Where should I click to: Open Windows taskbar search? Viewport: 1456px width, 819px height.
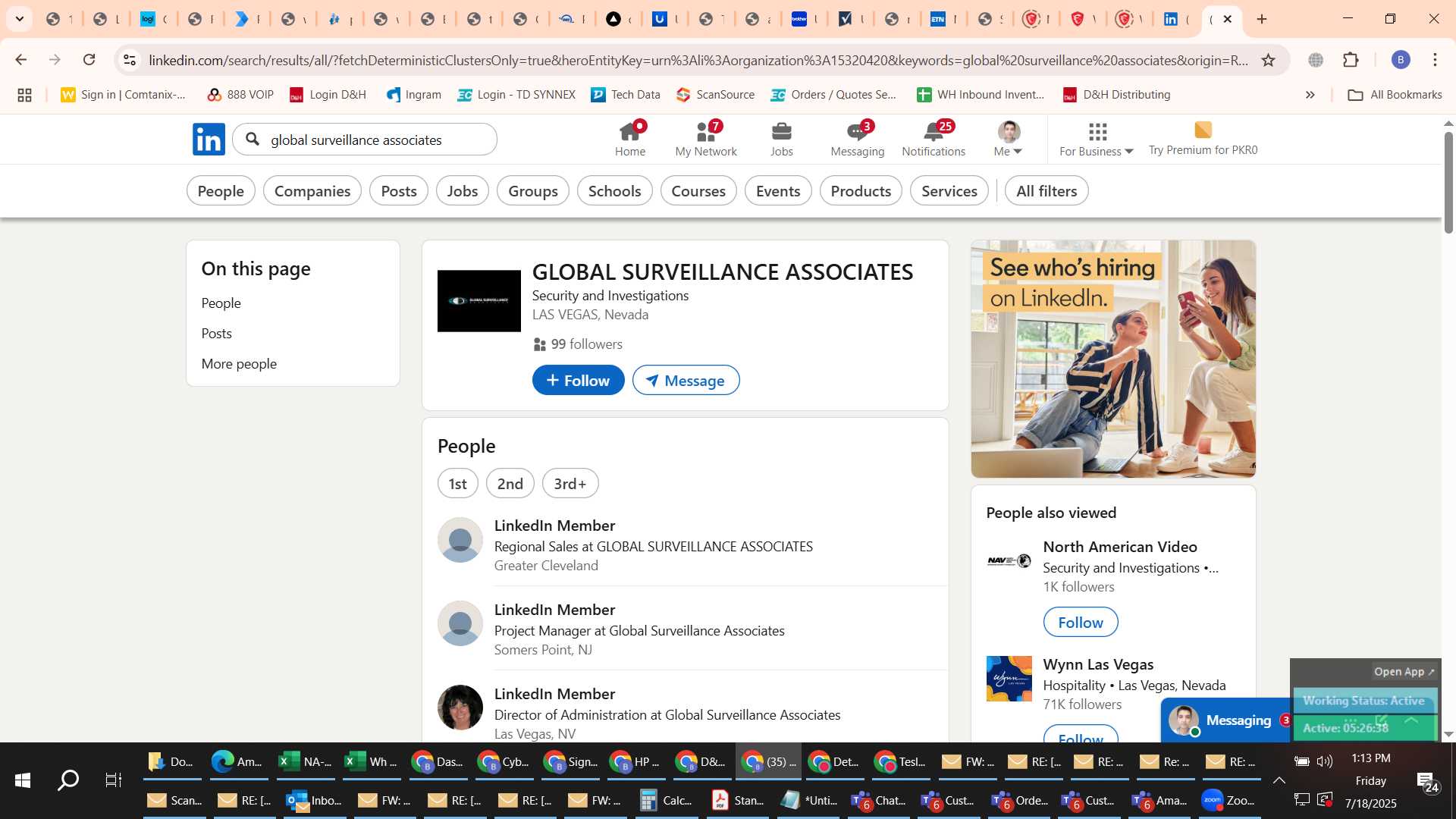click(68, 780)
